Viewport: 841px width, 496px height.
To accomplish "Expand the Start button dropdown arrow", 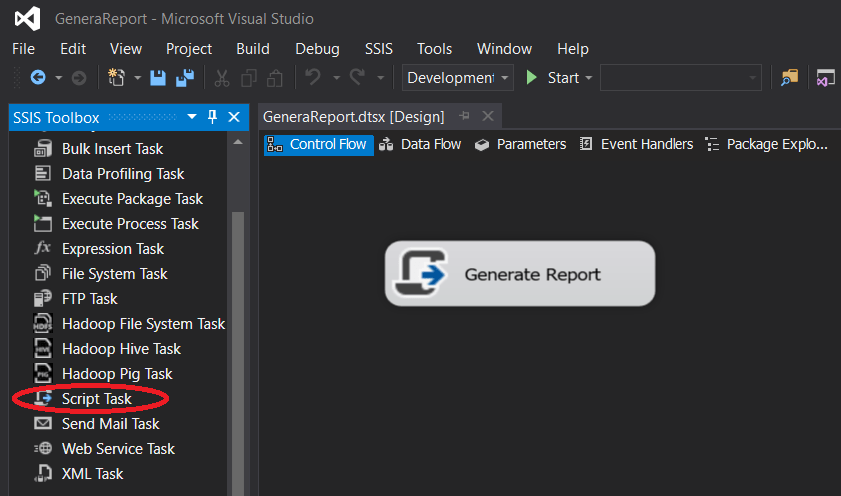I will [588, 78].
